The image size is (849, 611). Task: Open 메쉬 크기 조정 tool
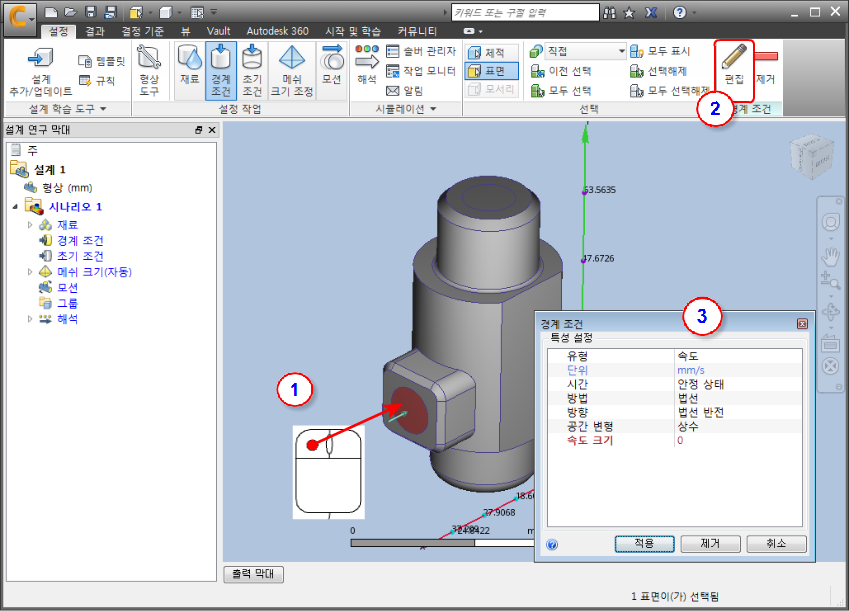pyautogui.click(x=292, y=71)
